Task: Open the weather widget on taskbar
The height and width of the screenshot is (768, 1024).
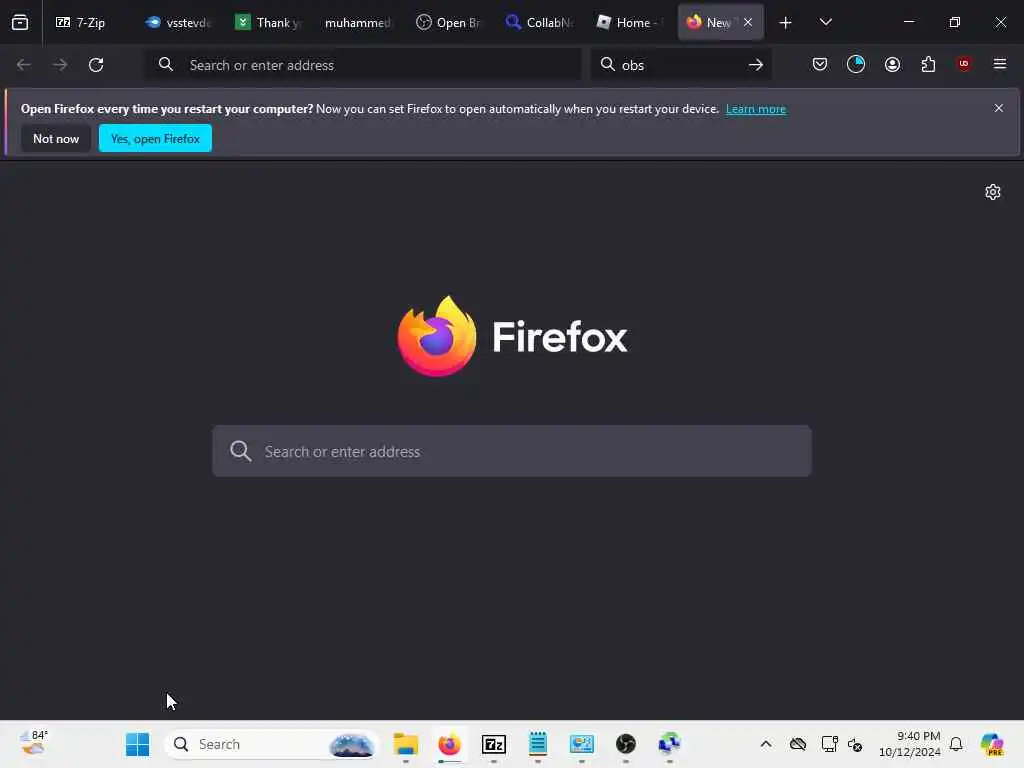Action: click(33, 744)
